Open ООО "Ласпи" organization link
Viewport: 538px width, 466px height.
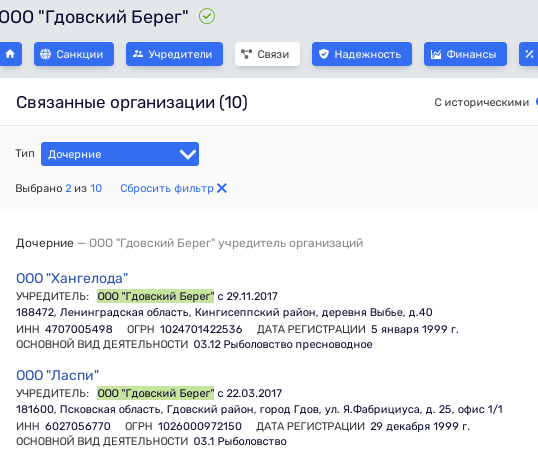pos(57,375)
